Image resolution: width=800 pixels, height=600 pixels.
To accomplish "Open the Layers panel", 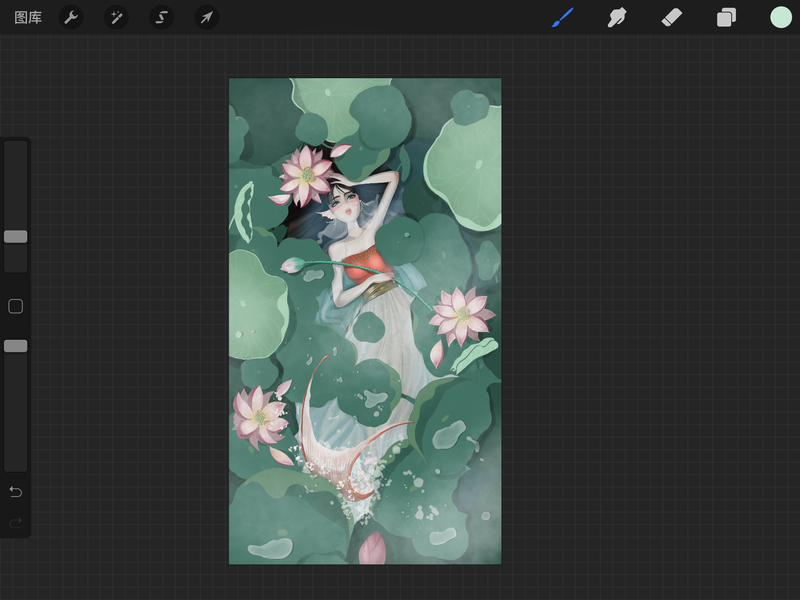I will [726, 17].
